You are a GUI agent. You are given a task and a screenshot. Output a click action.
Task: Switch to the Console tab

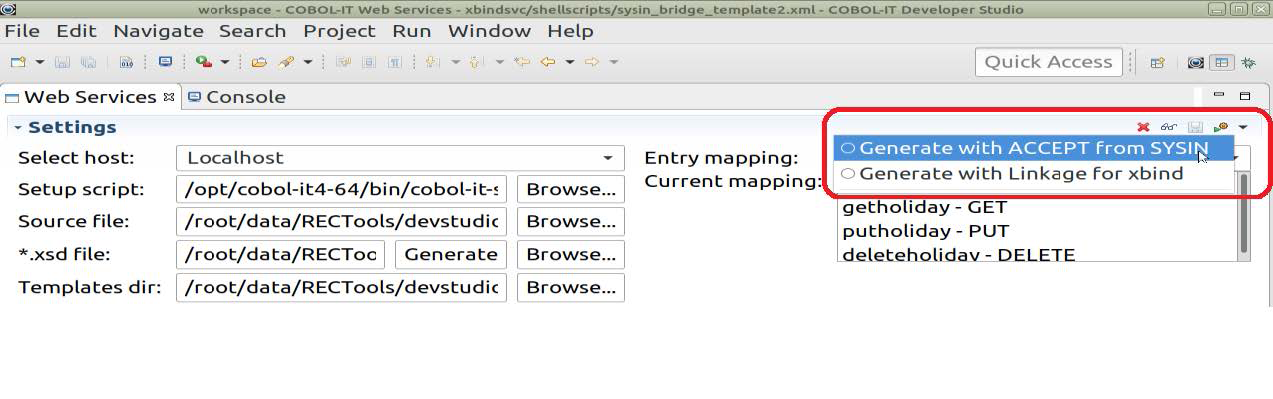point(237,97)
